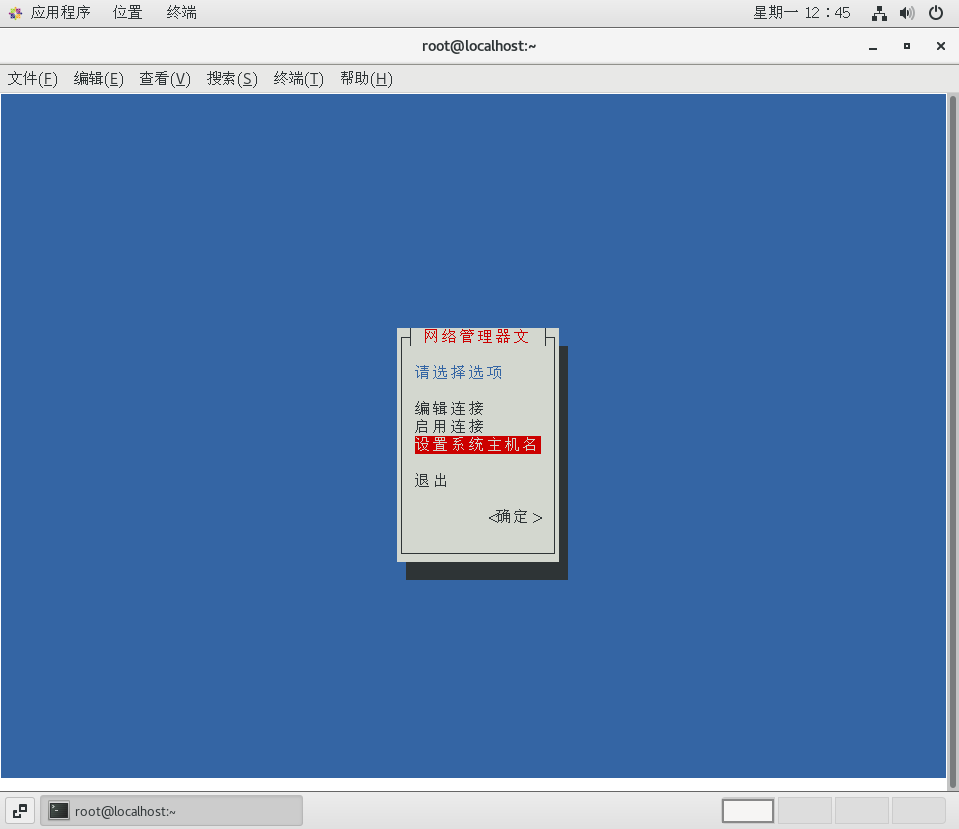Open the 搜索(S) menu
The height and width of the screenshot is (829, 959).
(x=232, y=79)
